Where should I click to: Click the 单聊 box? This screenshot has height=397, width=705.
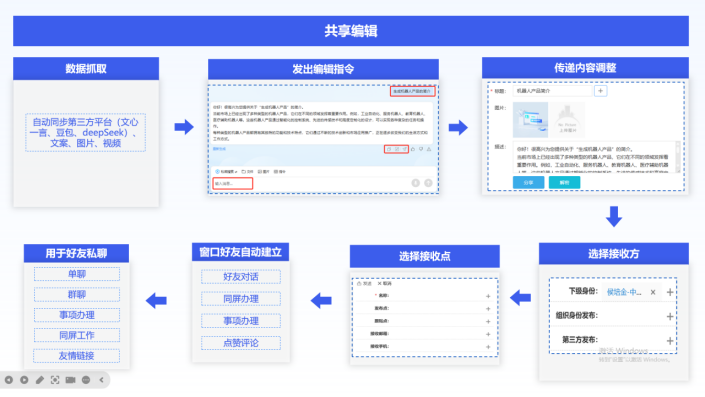pos(77,274)
